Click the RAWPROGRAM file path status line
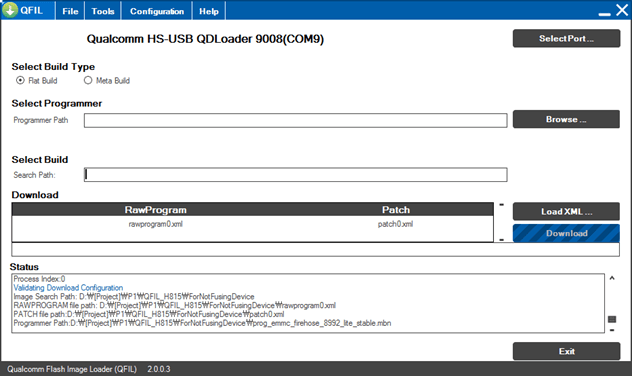The height and width of the screenshot is (376, 632). point(175,305)
